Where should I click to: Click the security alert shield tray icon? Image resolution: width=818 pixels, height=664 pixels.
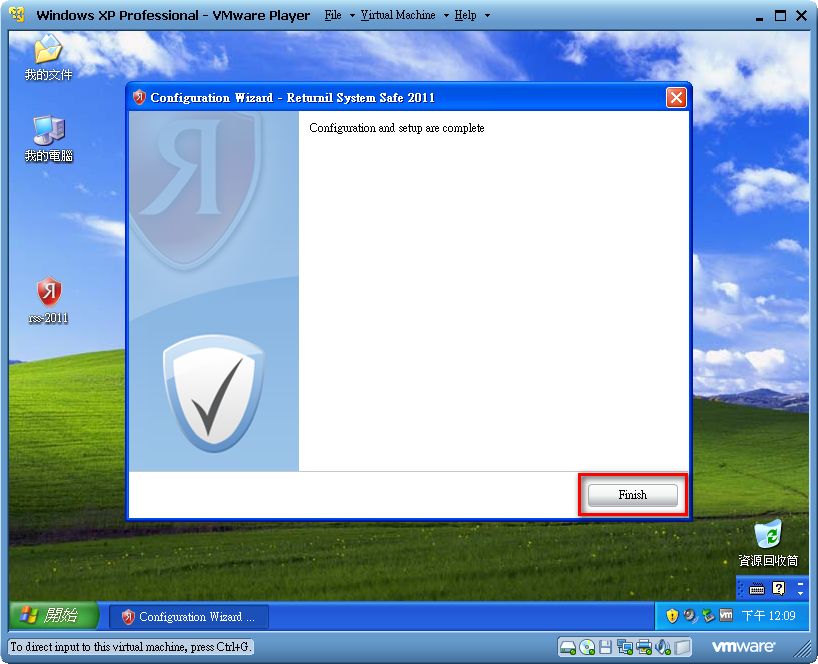tap(672, 616)
